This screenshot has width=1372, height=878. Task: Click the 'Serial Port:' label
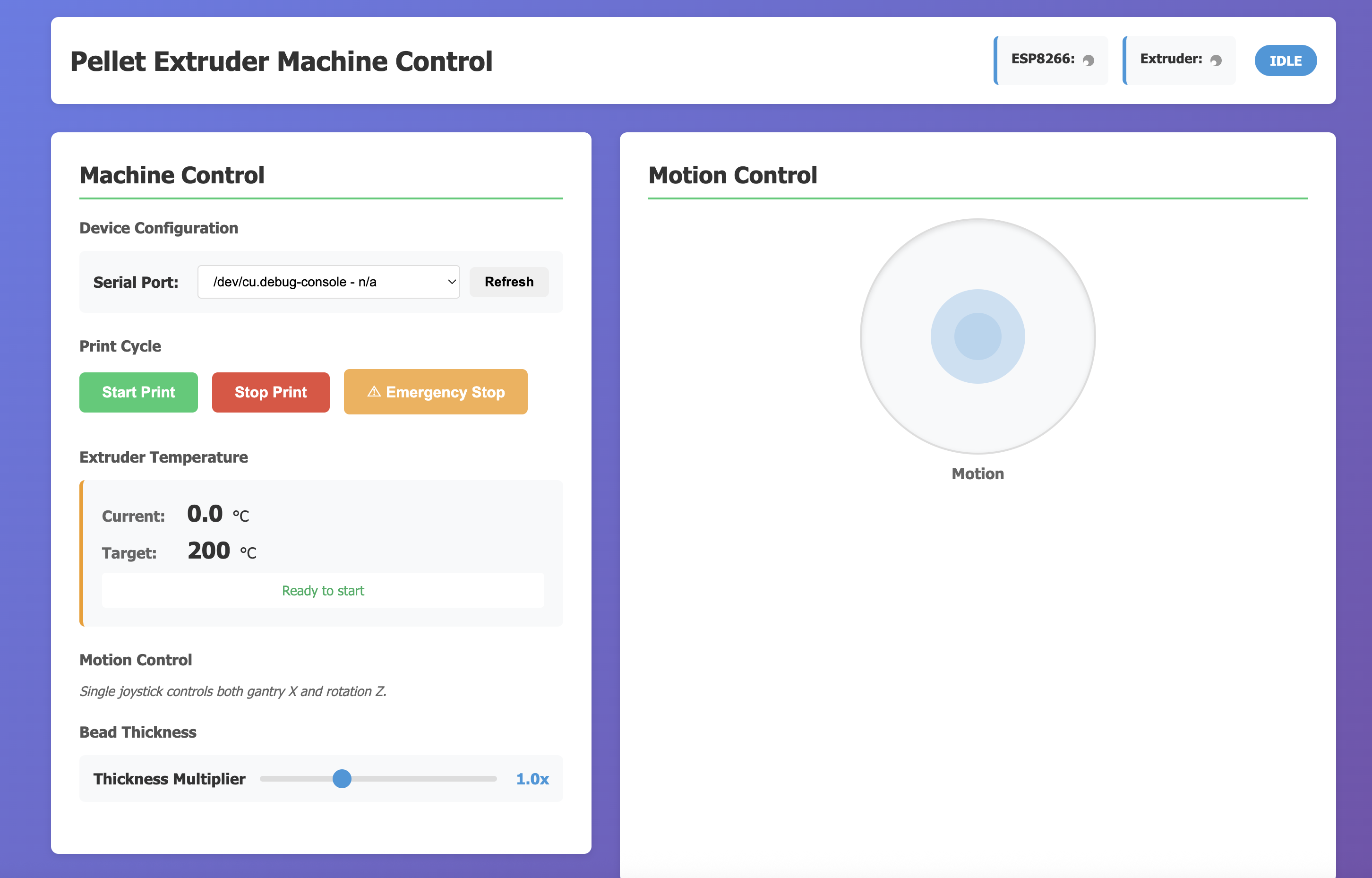point(136,282)
